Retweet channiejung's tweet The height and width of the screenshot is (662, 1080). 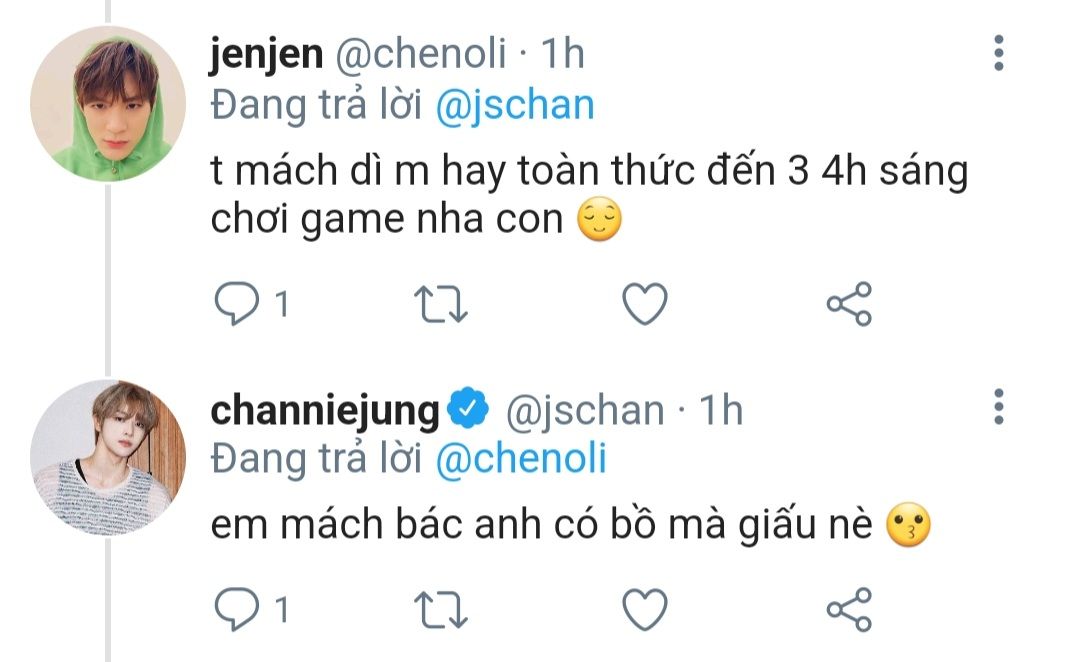click(441, 608)
